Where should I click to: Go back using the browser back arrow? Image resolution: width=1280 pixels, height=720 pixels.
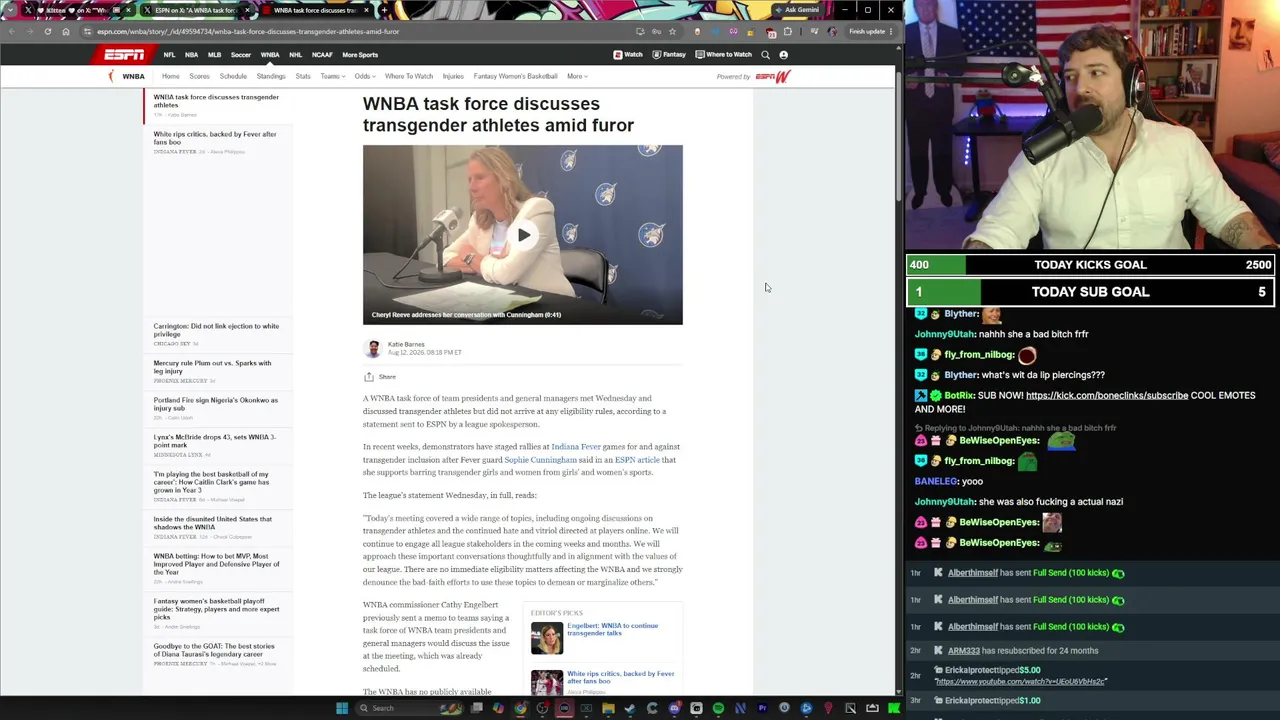[11, 31]
